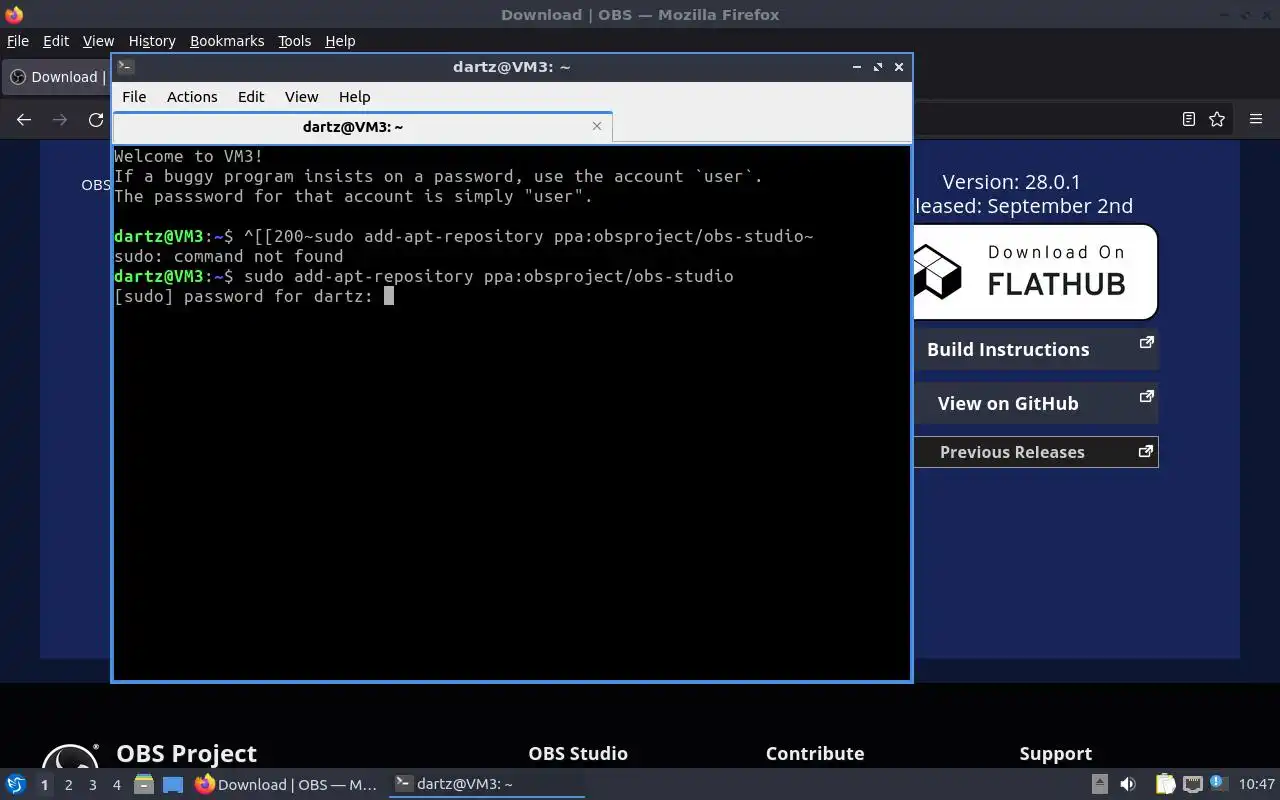Bookmark this page with the star icon
Screen dimensions: 1280x800
pyautogui.click(x=1217, y=119)
